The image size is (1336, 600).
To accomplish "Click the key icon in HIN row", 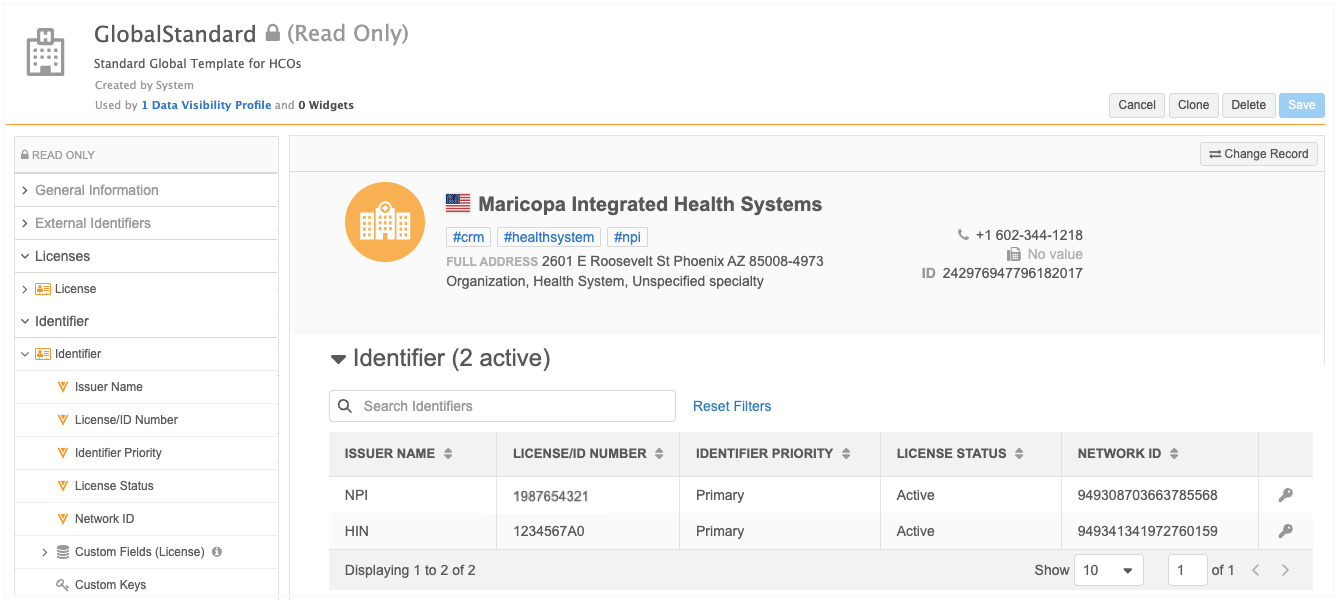I will click(x=1286, y=531).
